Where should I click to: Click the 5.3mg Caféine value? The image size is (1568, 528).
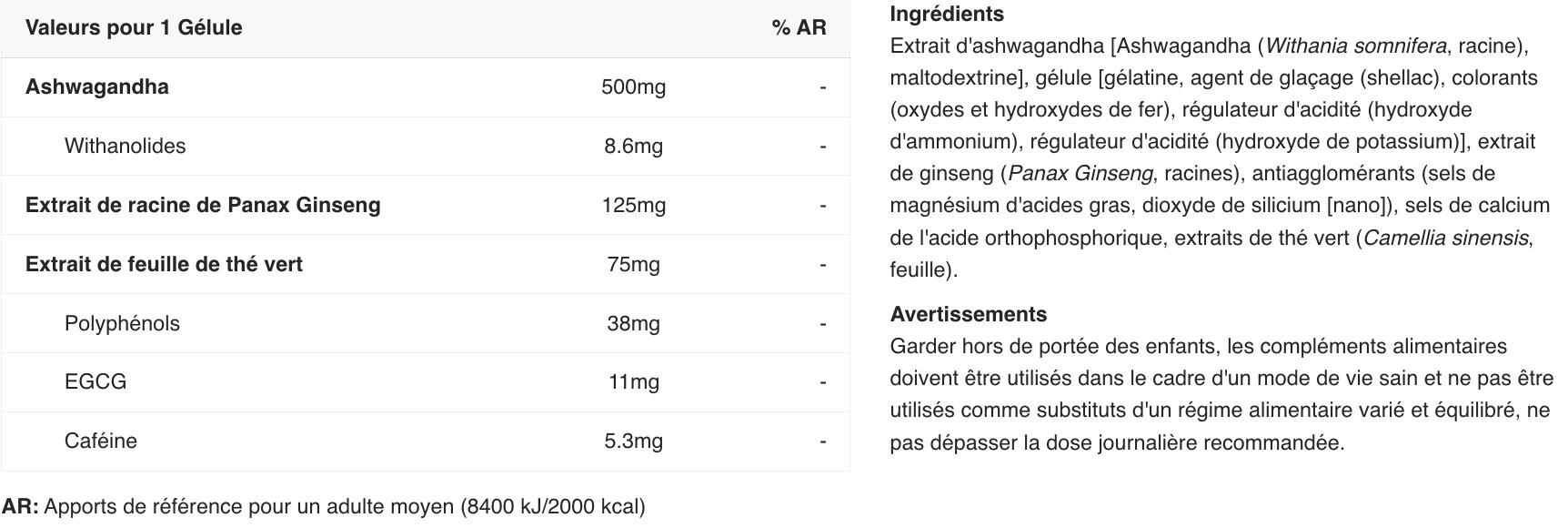(x=633, y=442)
